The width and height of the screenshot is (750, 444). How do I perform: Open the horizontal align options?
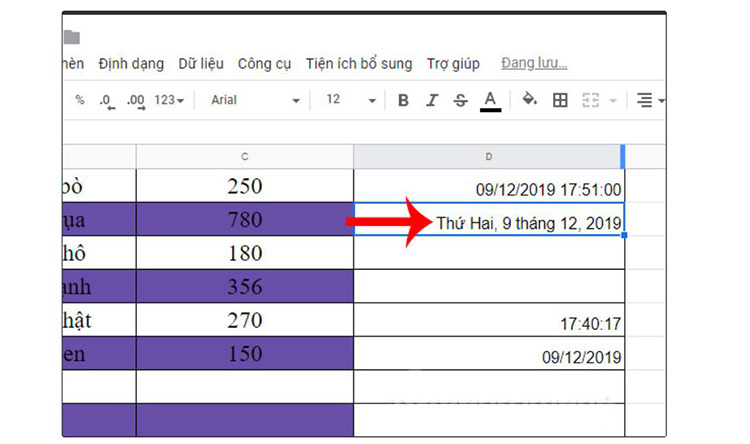point(650,100)
